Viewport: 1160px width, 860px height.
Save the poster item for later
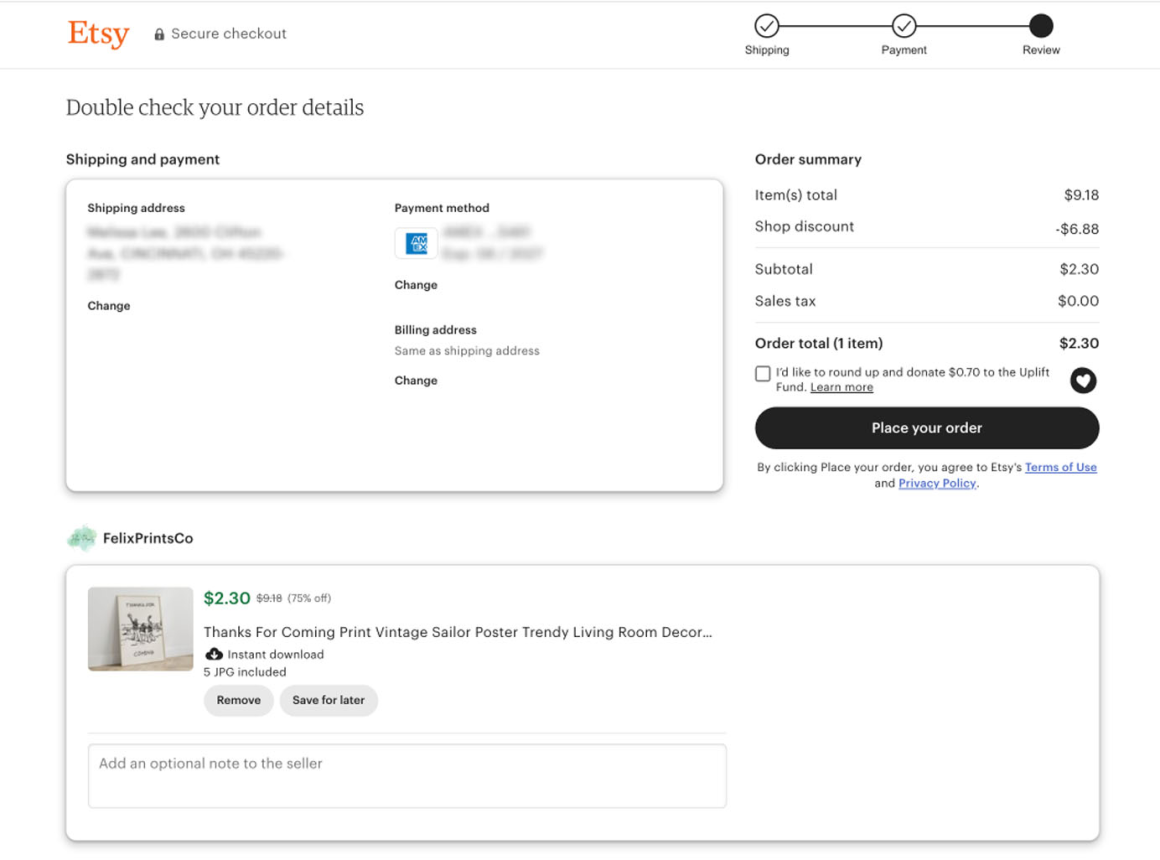coord(328,700)
